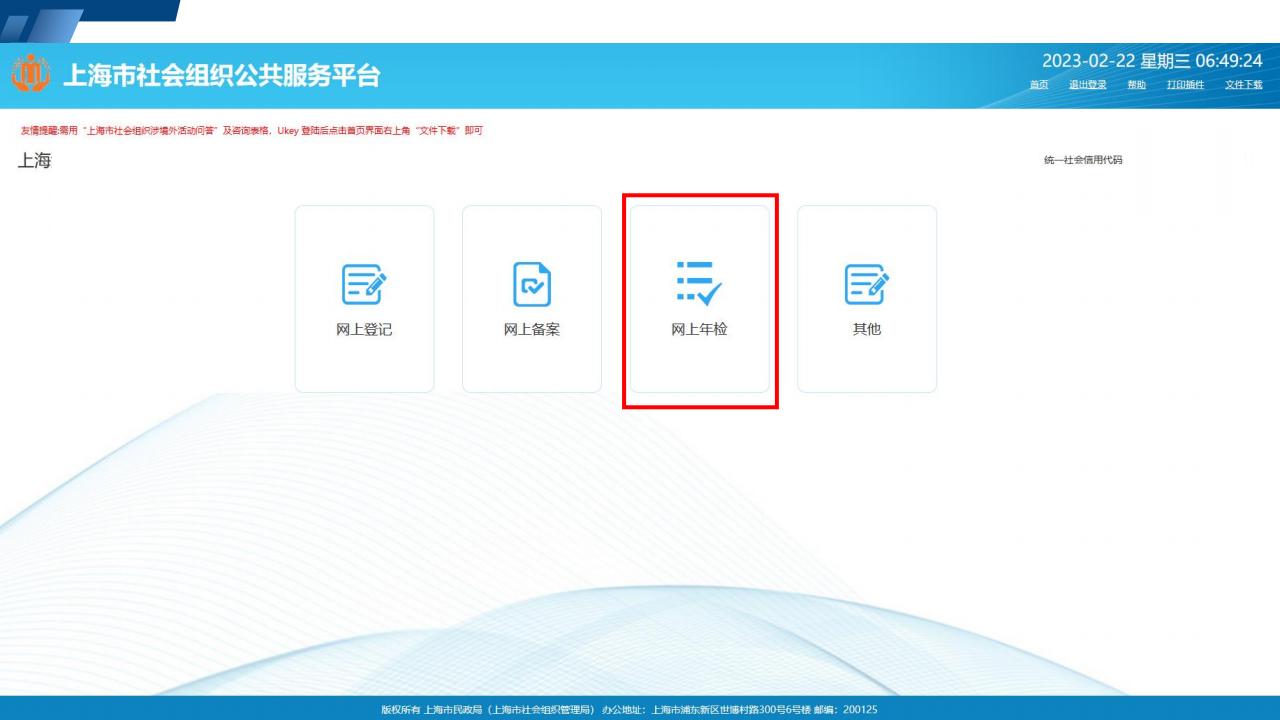Screen dimensions: 1280x720
Task: Click the 上海市社会组织公共服务平台 title
Action: [221, 76]
